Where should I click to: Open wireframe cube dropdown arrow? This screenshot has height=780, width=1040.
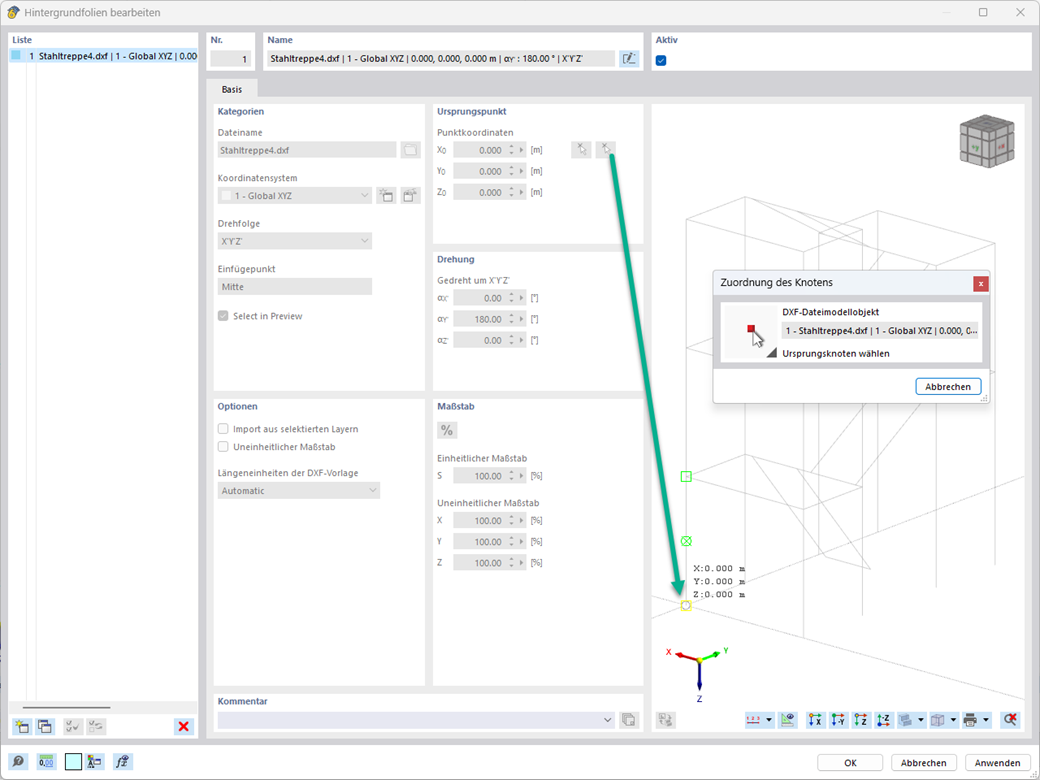(x=954, y=720)
